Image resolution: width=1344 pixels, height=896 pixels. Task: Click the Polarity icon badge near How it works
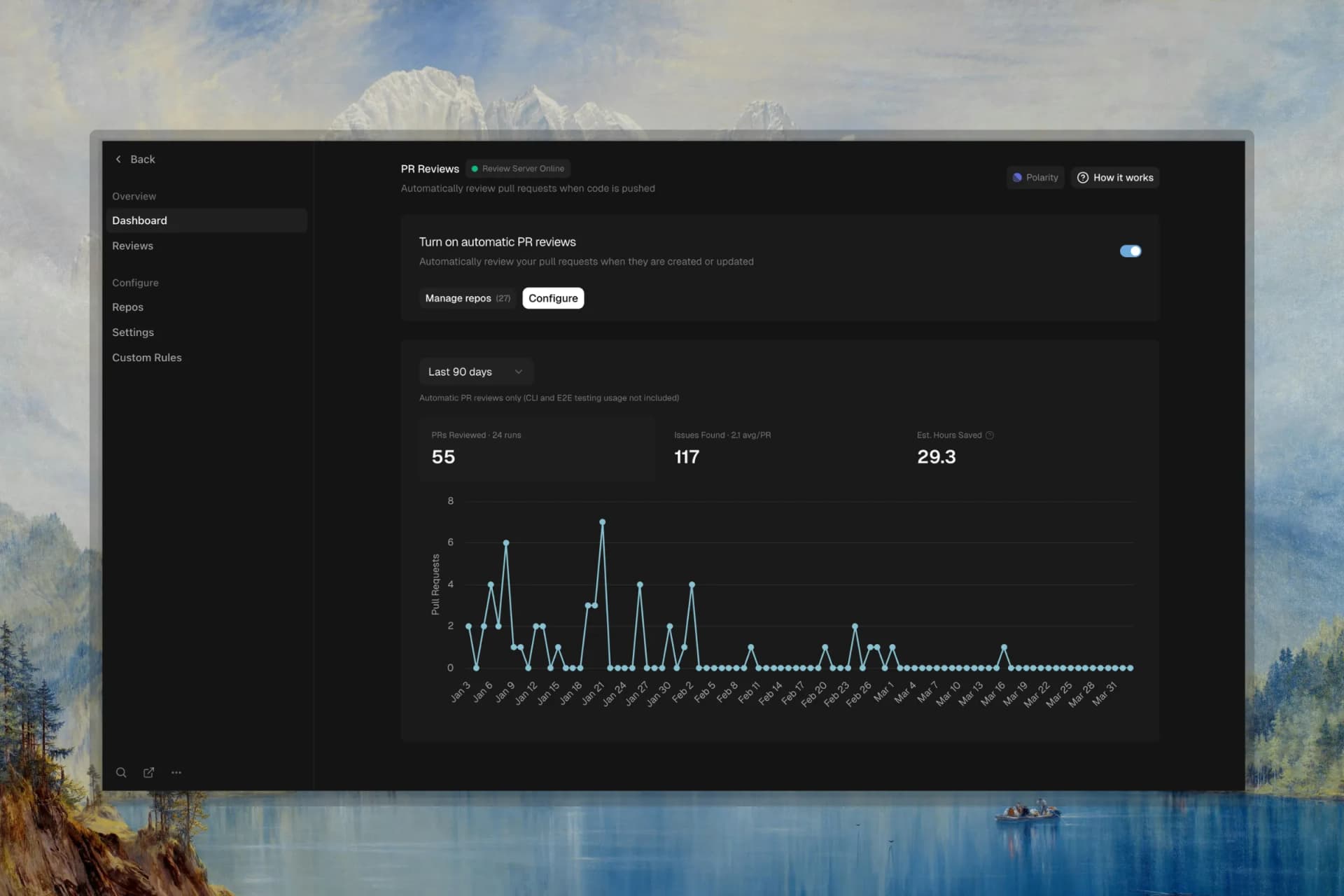pos(1018,177)
